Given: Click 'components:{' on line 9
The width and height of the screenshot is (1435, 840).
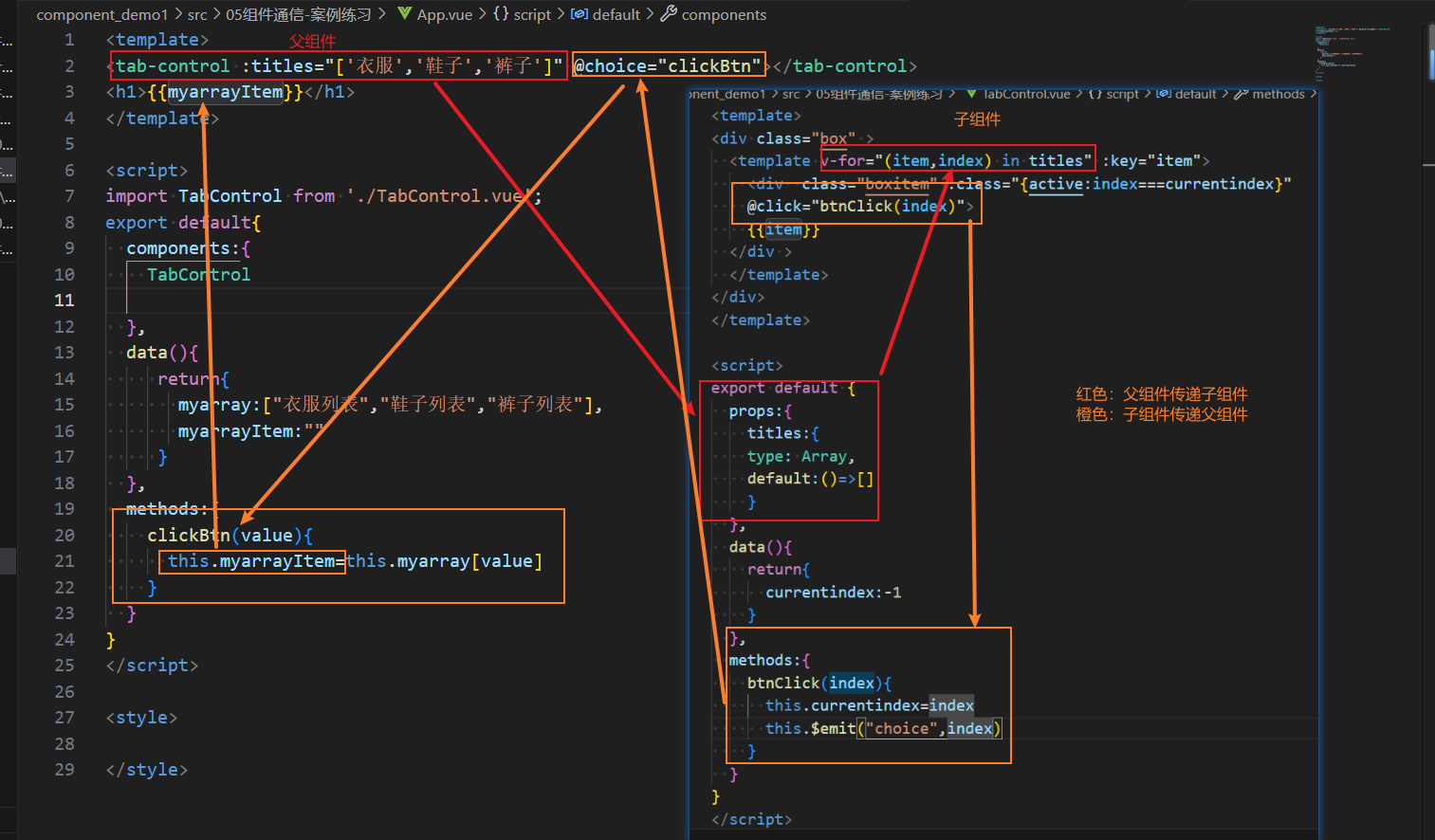Looking at the screenshot, I should click(188, 248).
